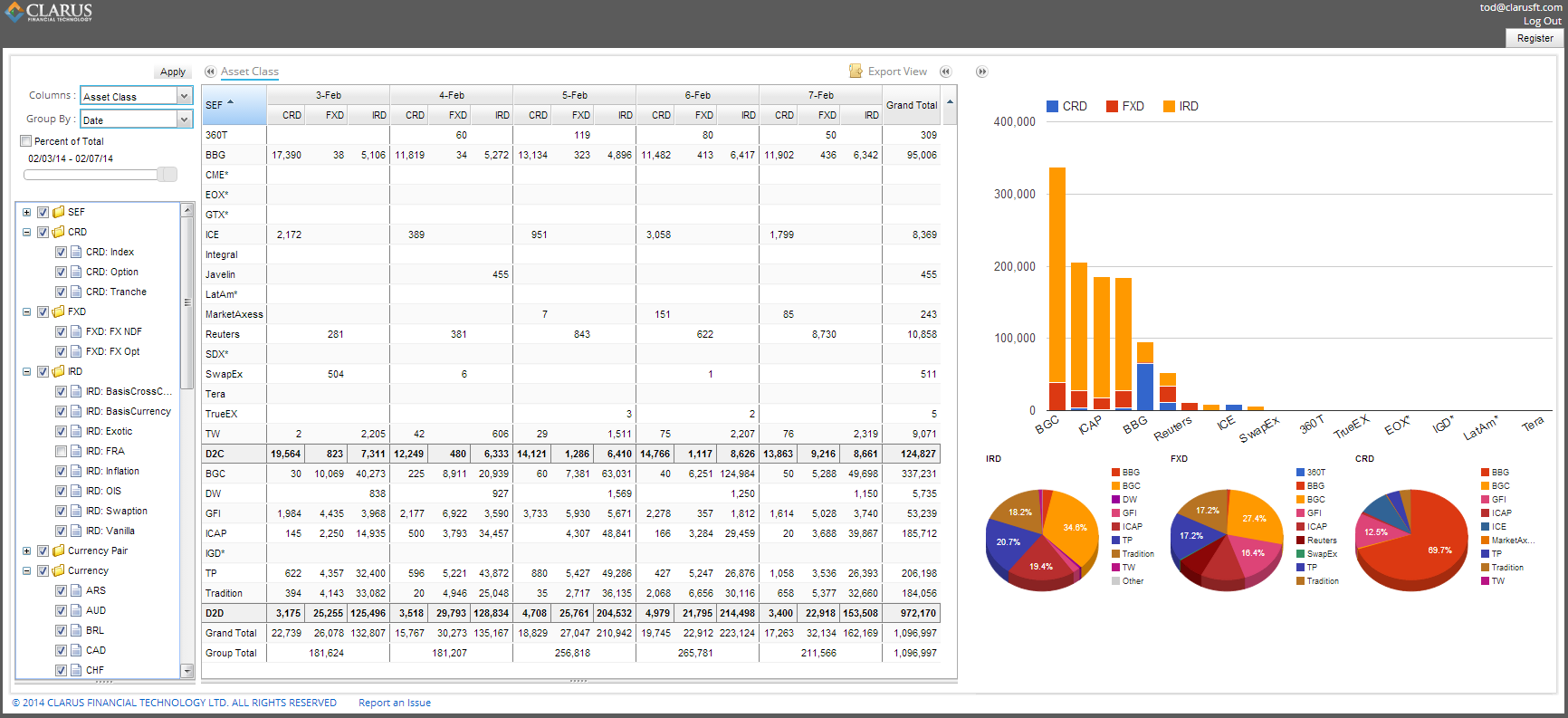Uncheck IRD: BasisCurrency checkbox
1568x718 pixels.
tap(61, 411)
